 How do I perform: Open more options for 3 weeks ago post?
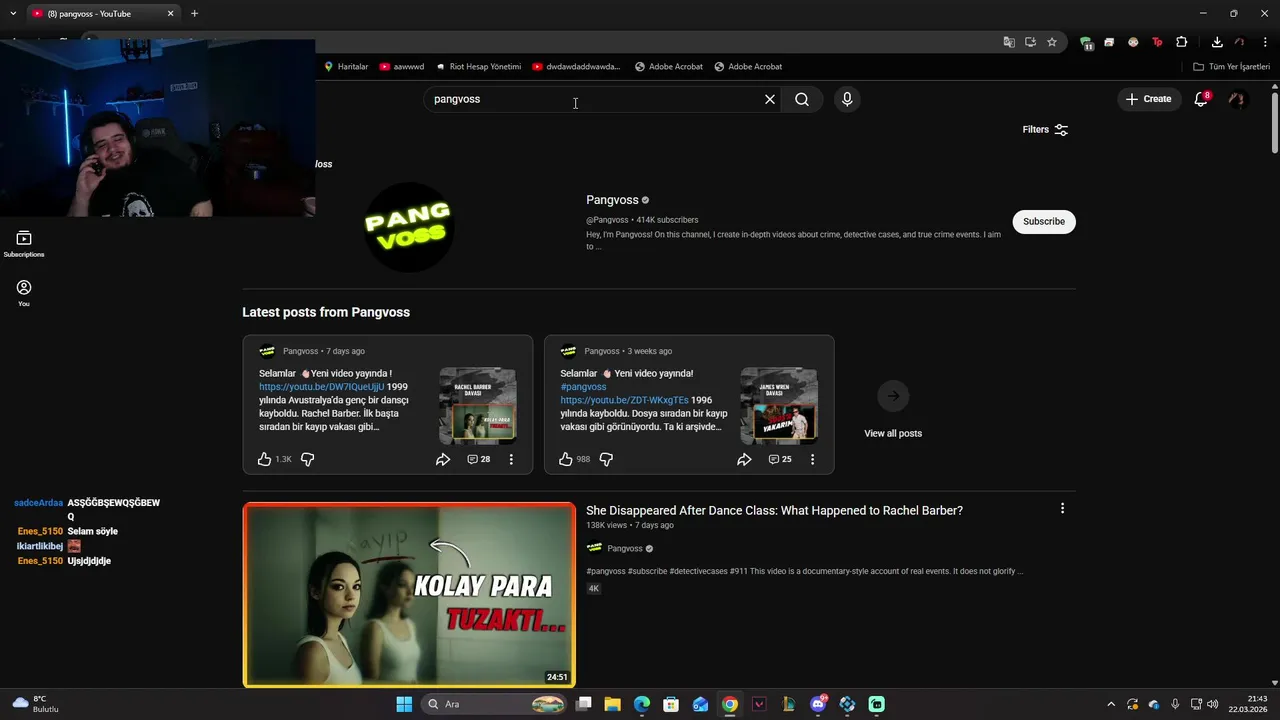812,459
